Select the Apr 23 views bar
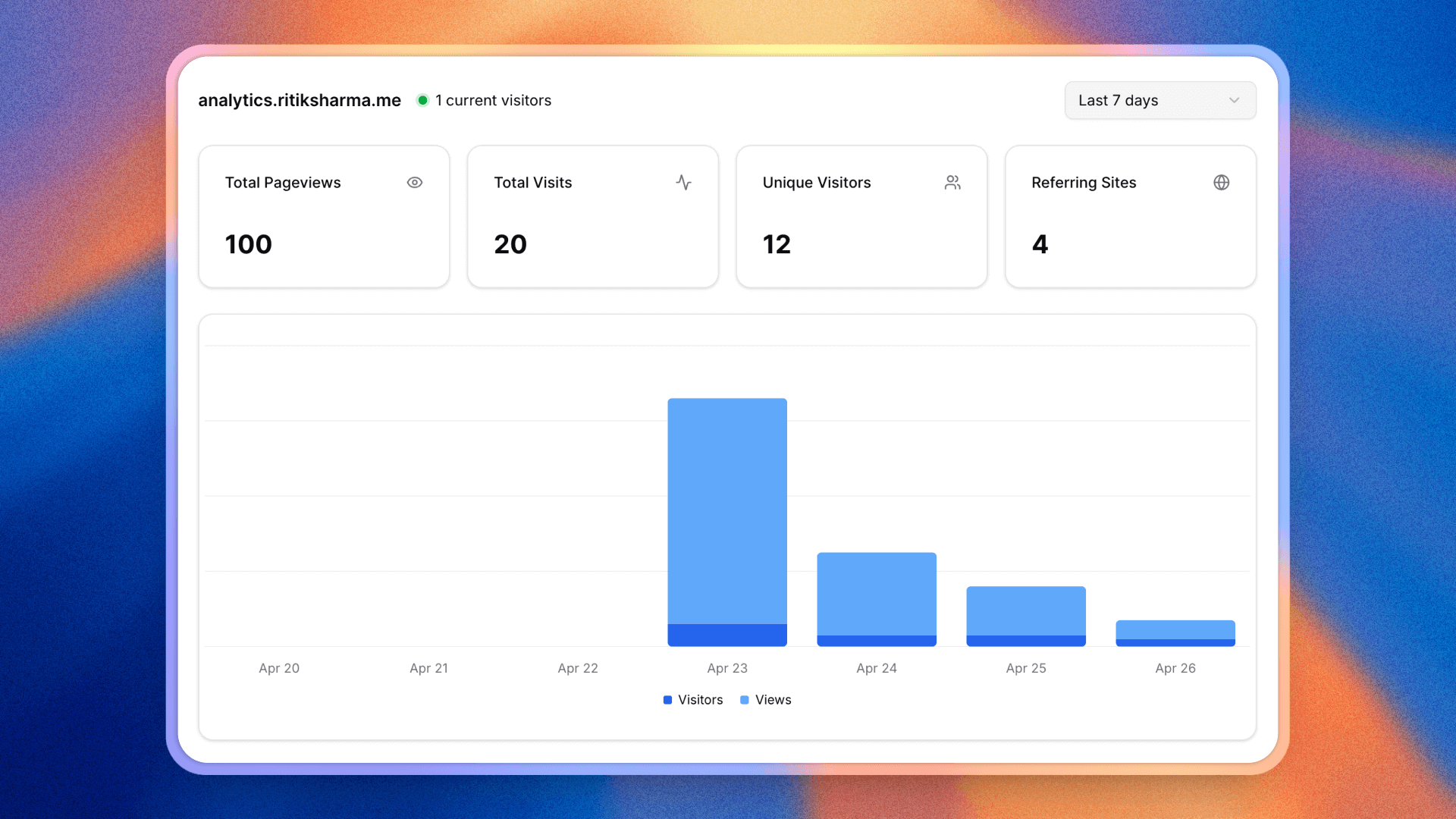This screenshot has height=819, width=1456. tap(727, 508)
